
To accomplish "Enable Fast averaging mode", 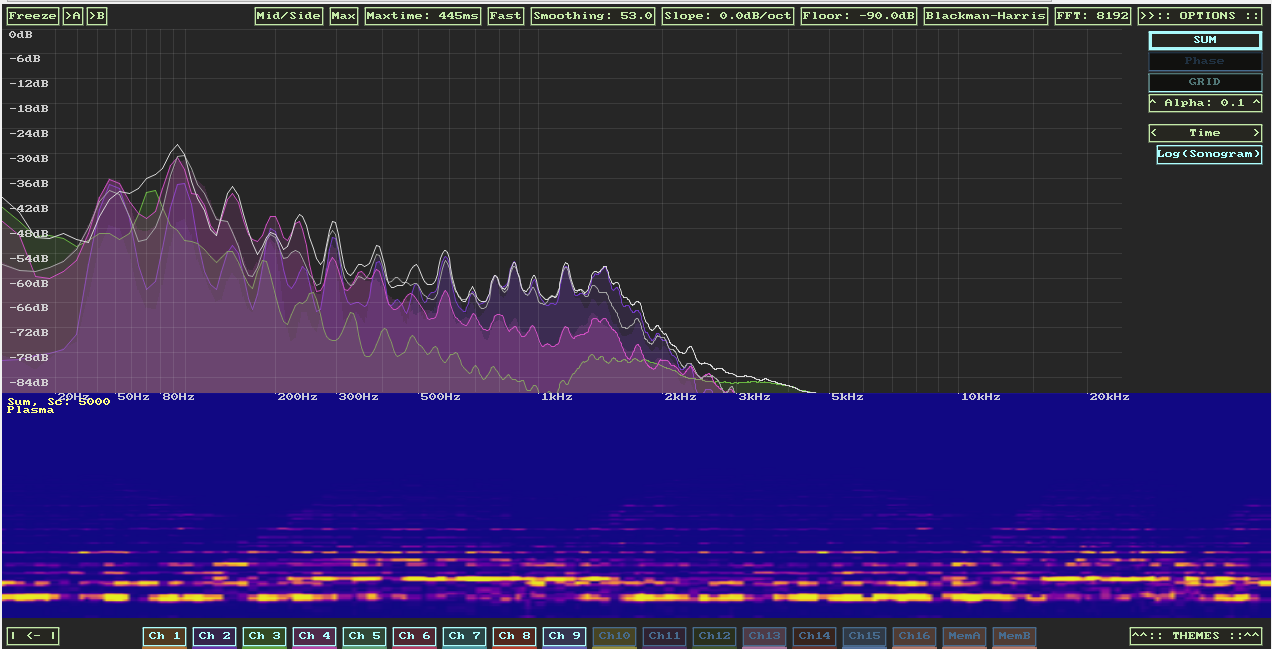I will point(505,15).
